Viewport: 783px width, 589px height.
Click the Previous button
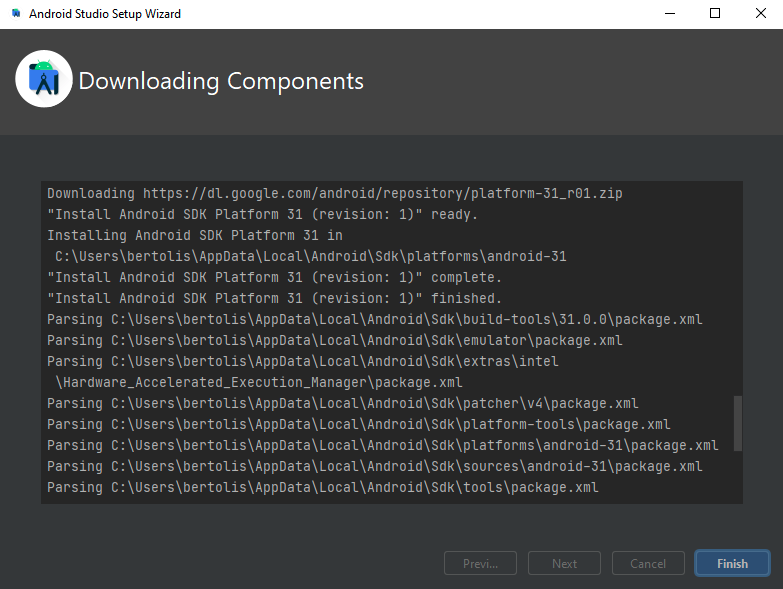click(480, 563)
